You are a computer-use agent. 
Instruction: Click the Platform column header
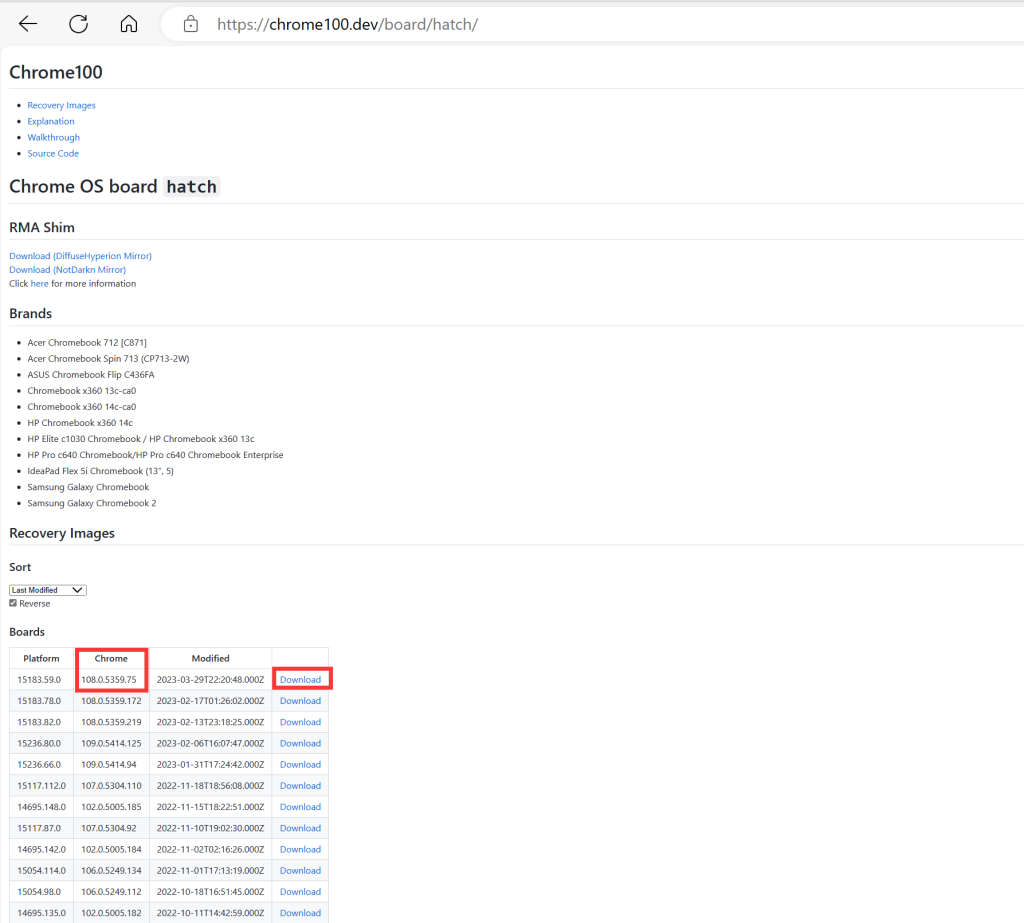coord(41,658)
